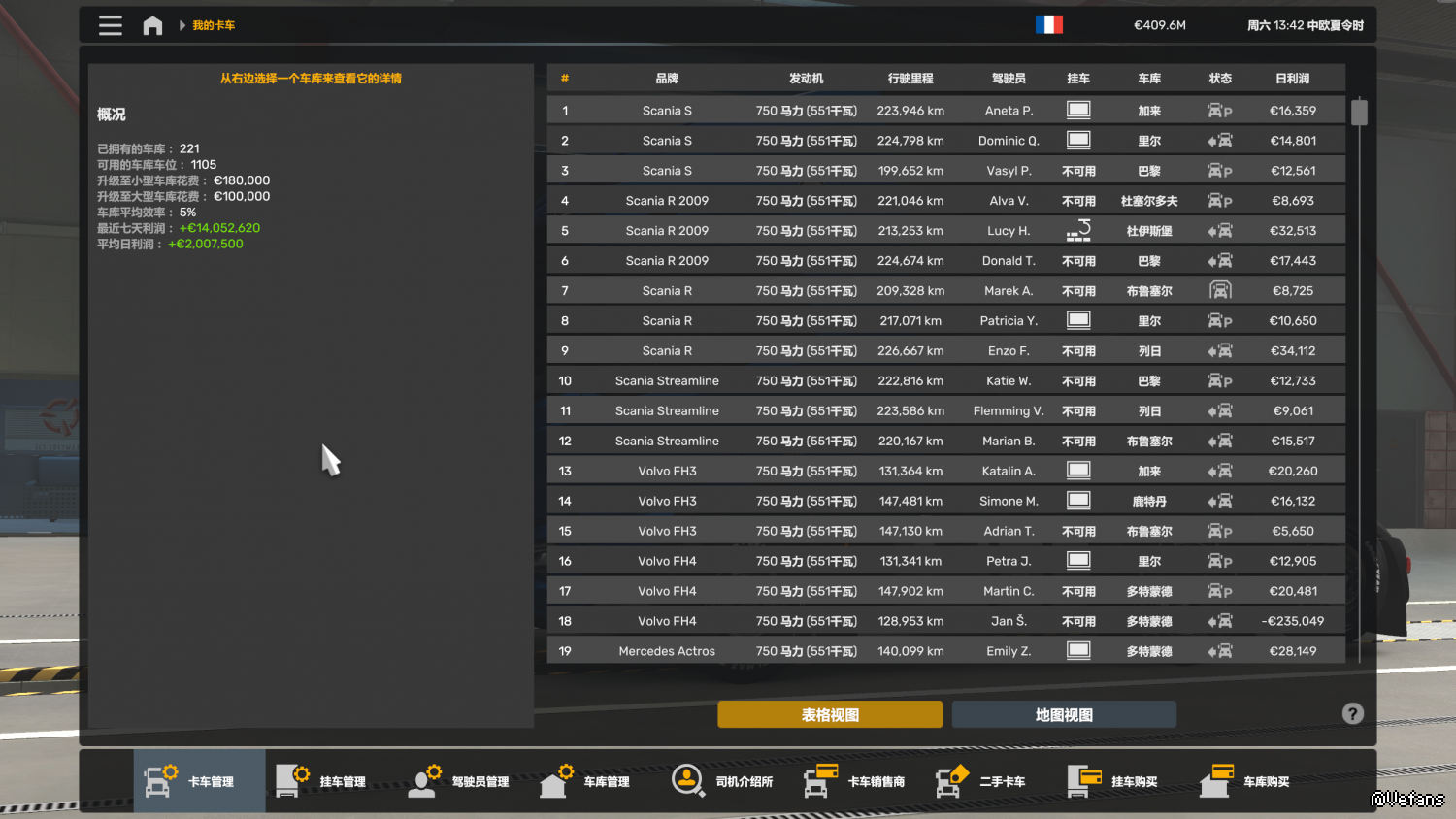Sort by 发动机 column header

click(x=807, y=79)
